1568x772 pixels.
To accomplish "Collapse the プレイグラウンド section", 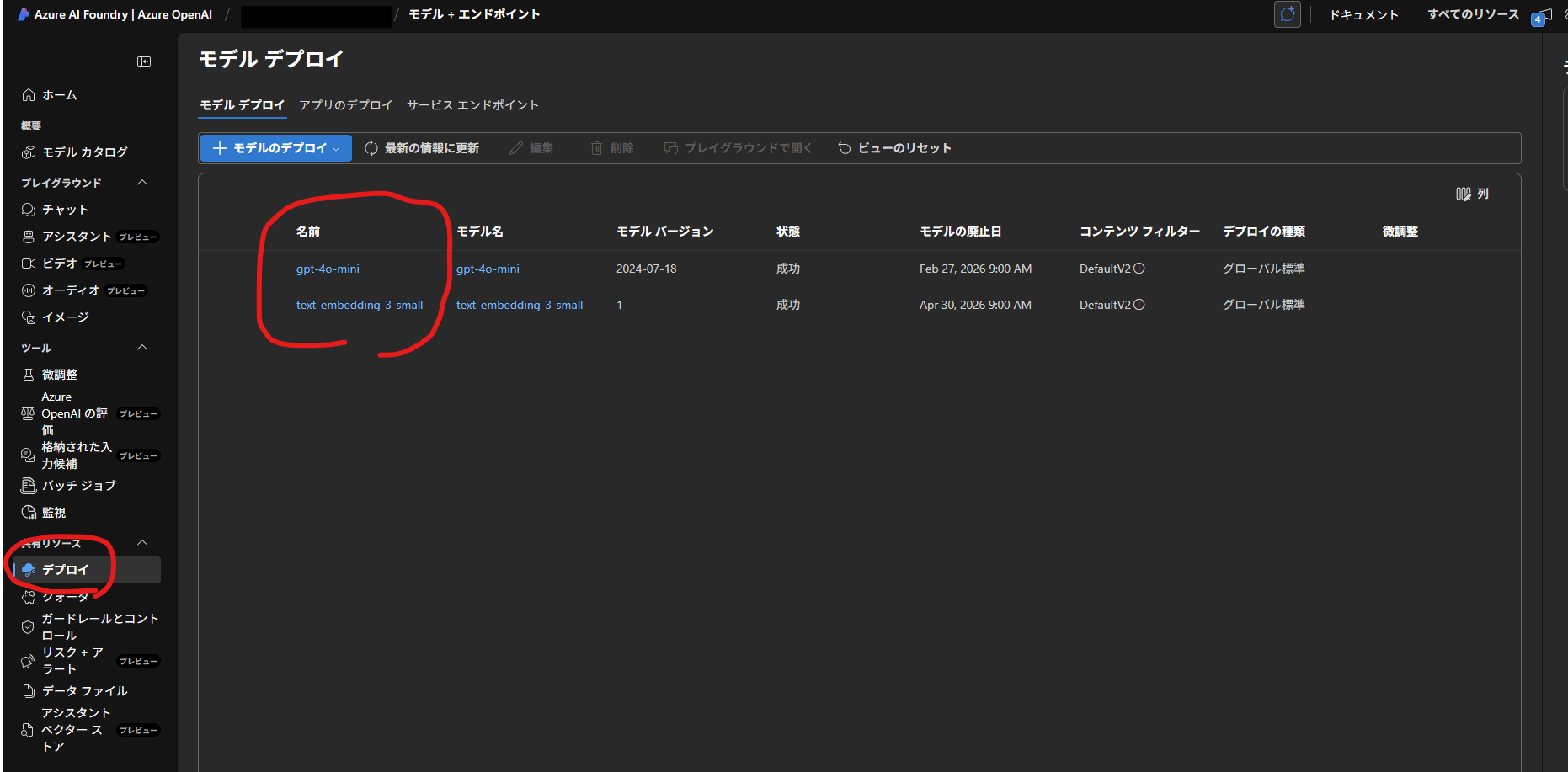I will [x=142, y=183].
